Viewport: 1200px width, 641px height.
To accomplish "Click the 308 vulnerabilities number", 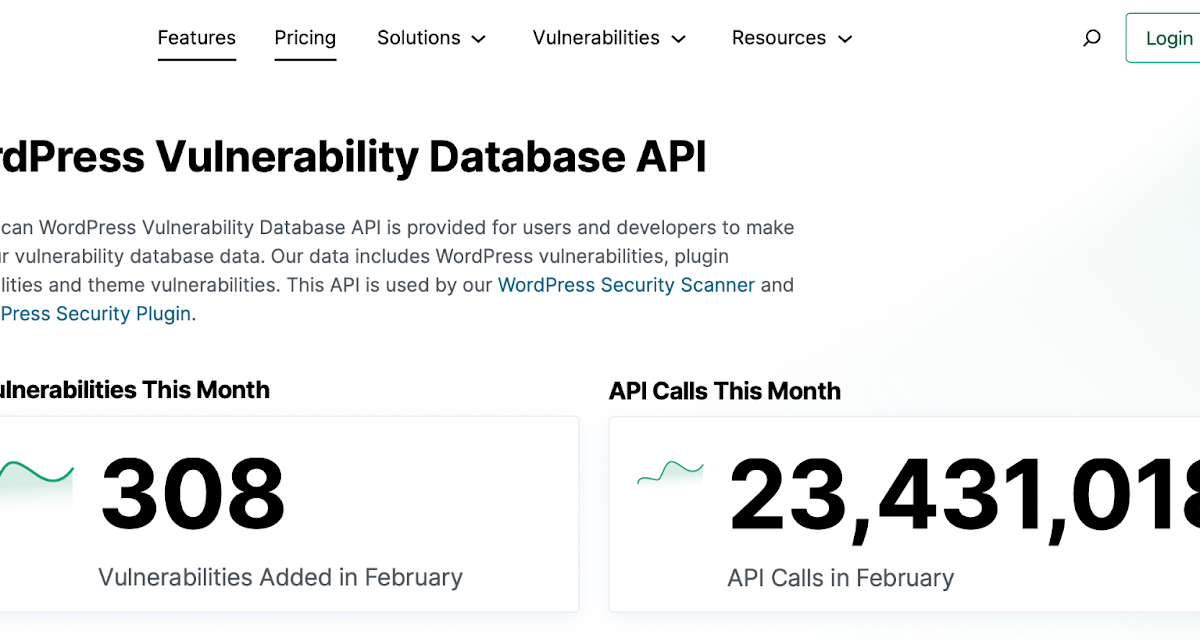I will [x=193, y=494].
